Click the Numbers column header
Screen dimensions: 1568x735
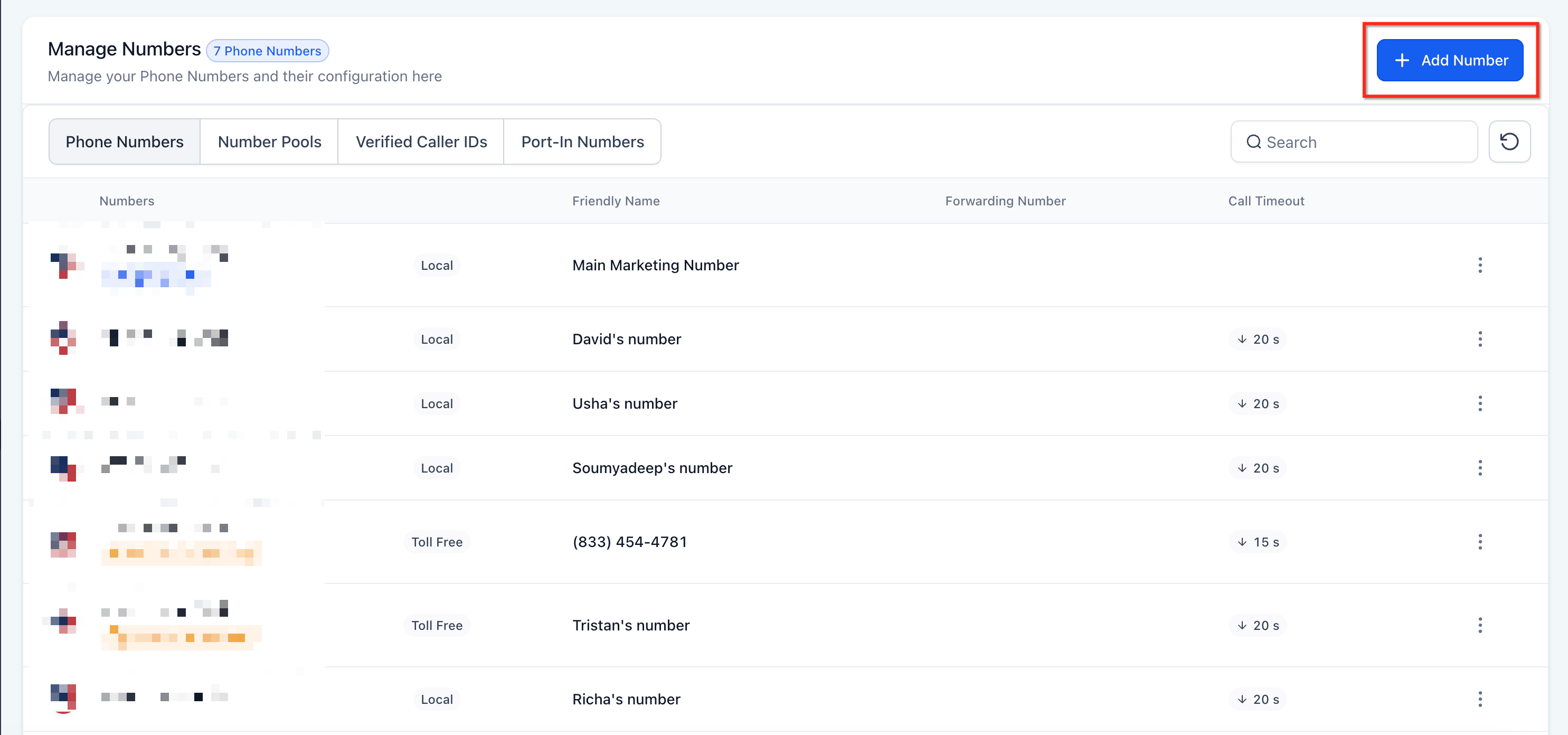127,201
